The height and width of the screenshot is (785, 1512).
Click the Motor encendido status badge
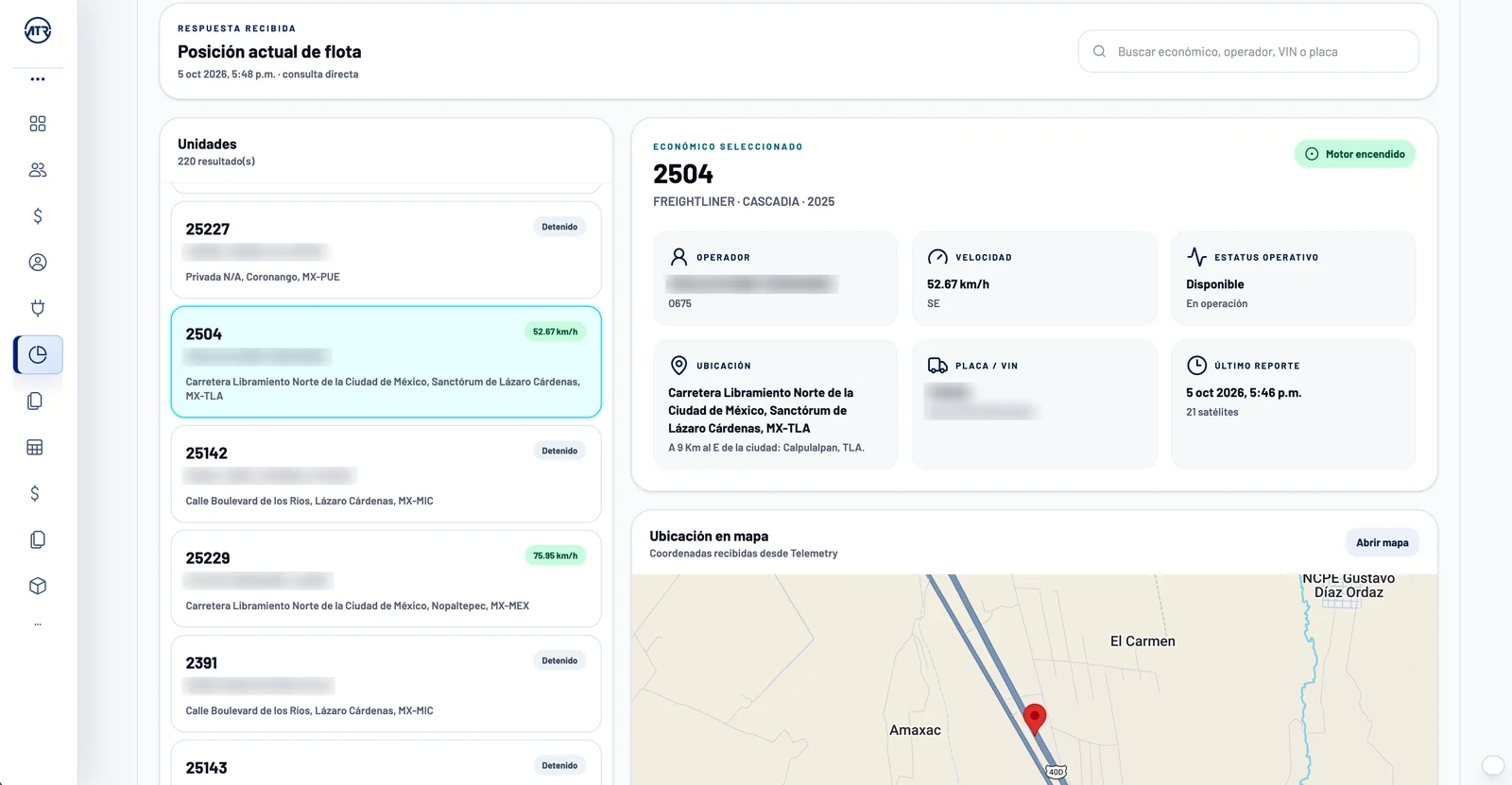[1354, 154]
